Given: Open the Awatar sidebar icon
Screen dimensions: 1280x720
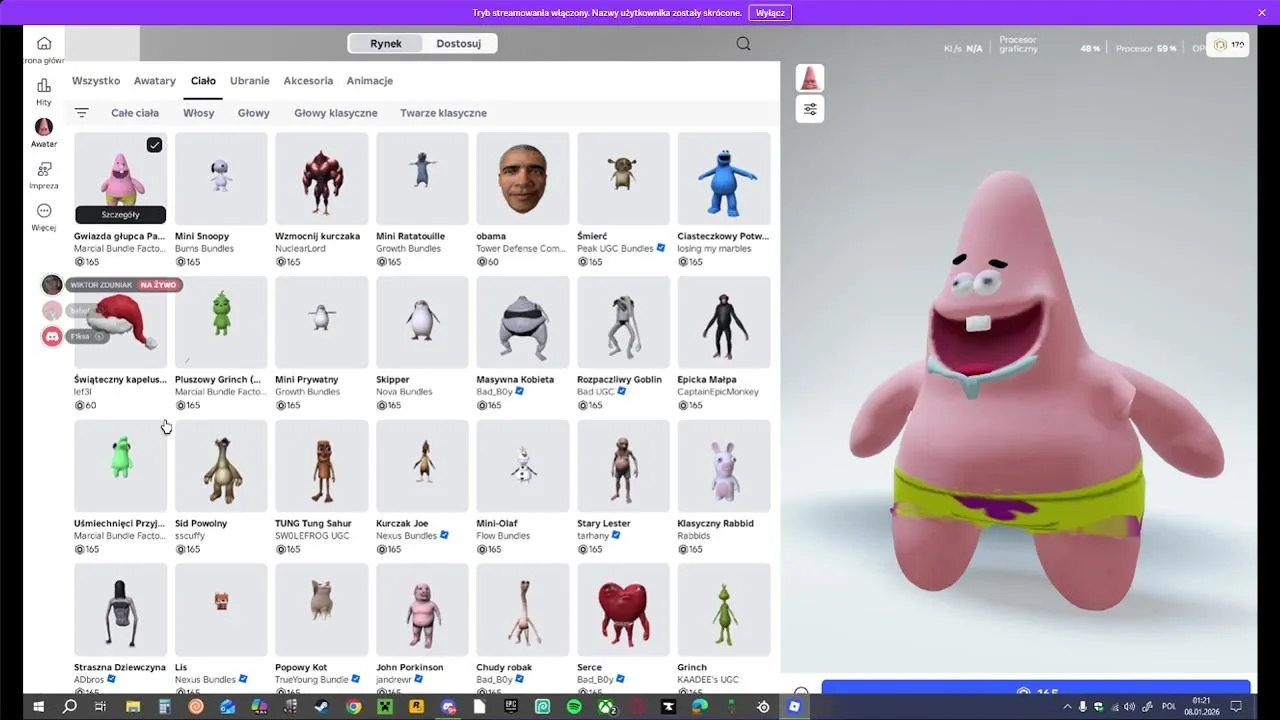Looking at the screenshot, I should [43, 127].
